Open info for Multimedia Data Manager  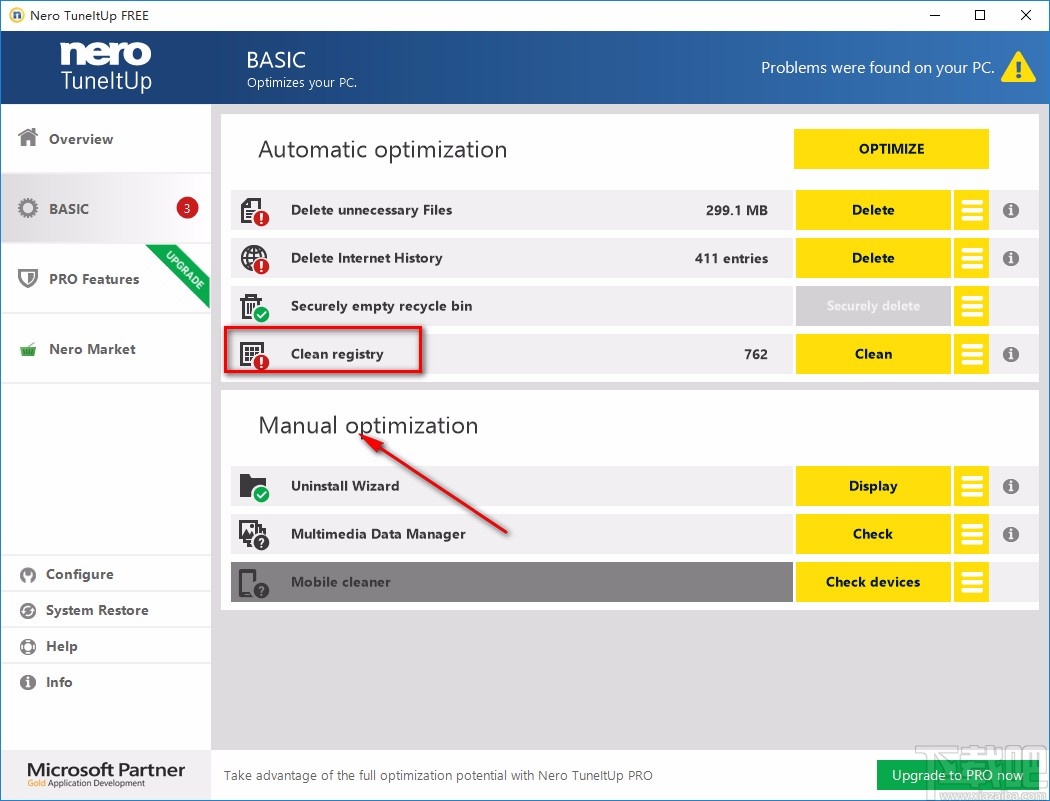(1010, 534)
